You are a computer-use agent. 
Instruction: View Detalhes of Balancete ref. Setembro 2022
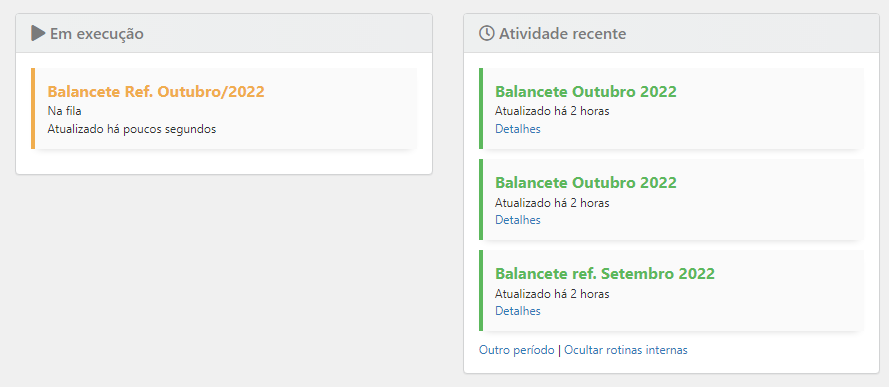coord(518,311)
